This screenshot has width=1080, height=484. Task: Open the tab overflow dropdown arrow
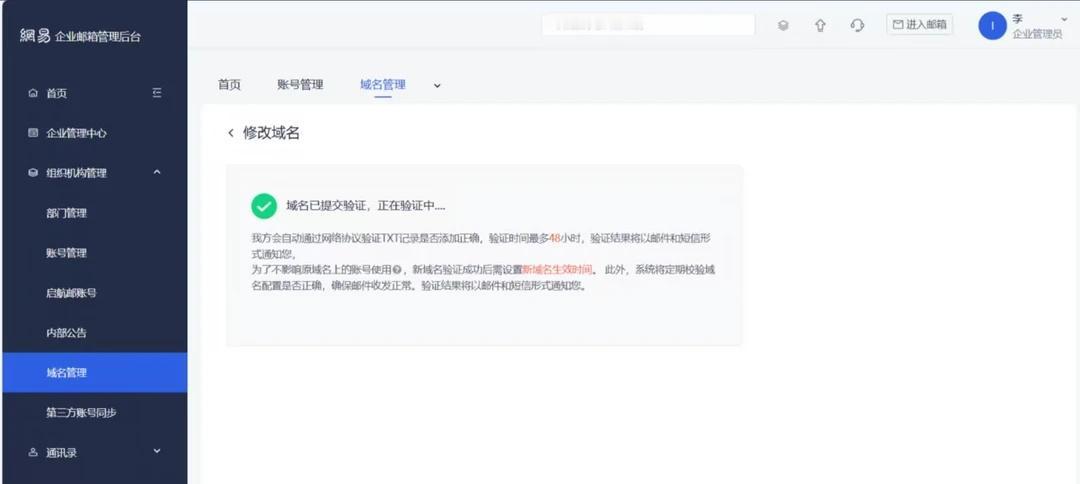pyautogui.click(x=437, y=85)
